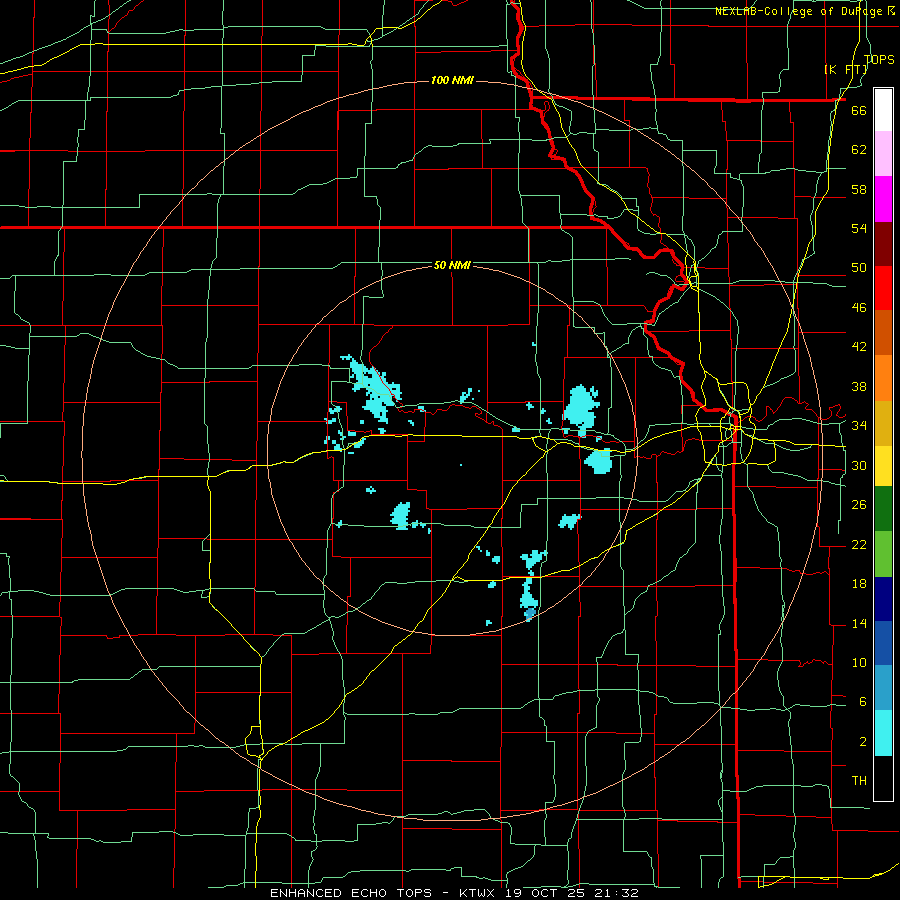Select the cyan legend swatch

tap(883, 733)
